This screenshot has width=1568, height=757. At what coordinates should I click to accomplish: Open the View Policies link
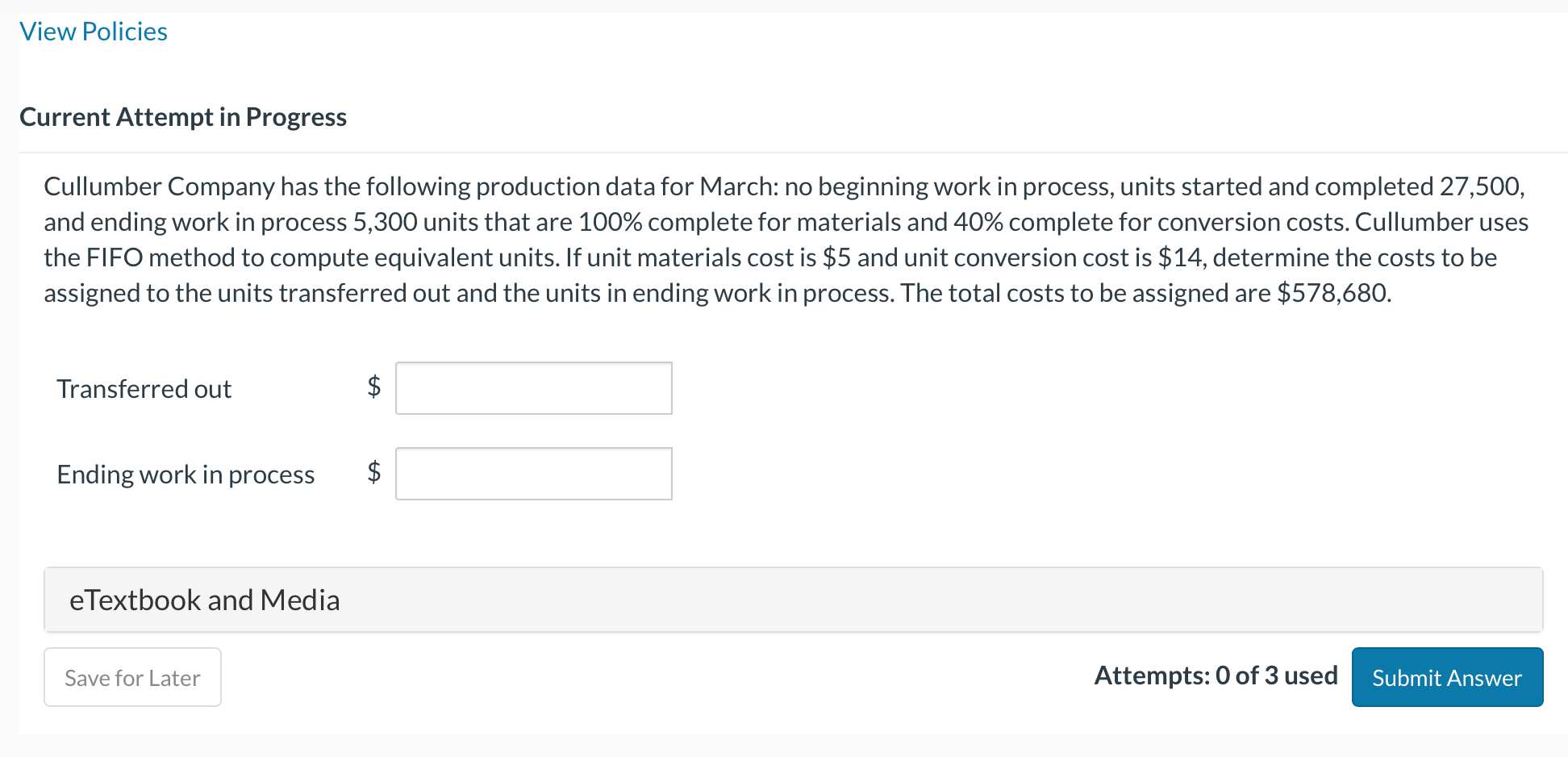tap(94, 31)
